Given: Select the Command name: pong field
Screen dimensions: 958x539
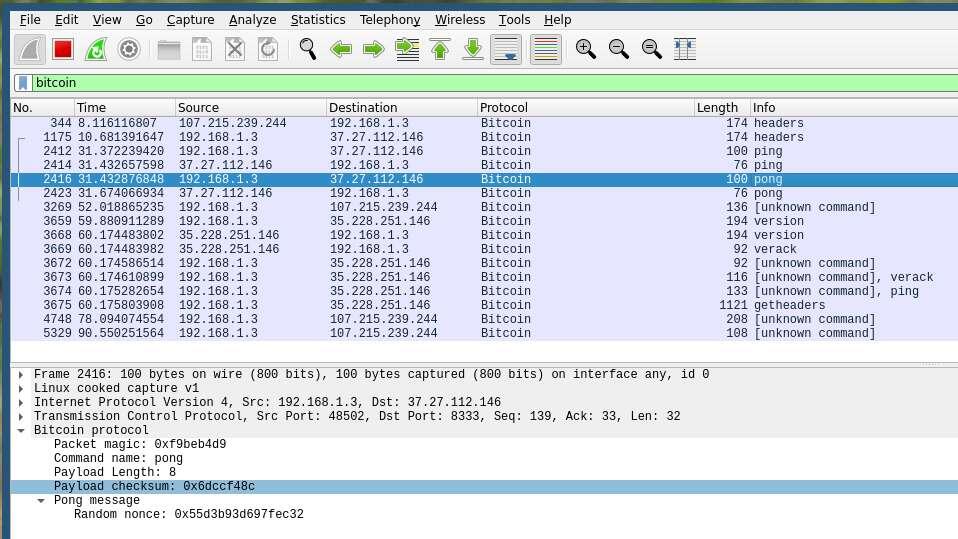Looking at the screenshot, I should point(484,458).
